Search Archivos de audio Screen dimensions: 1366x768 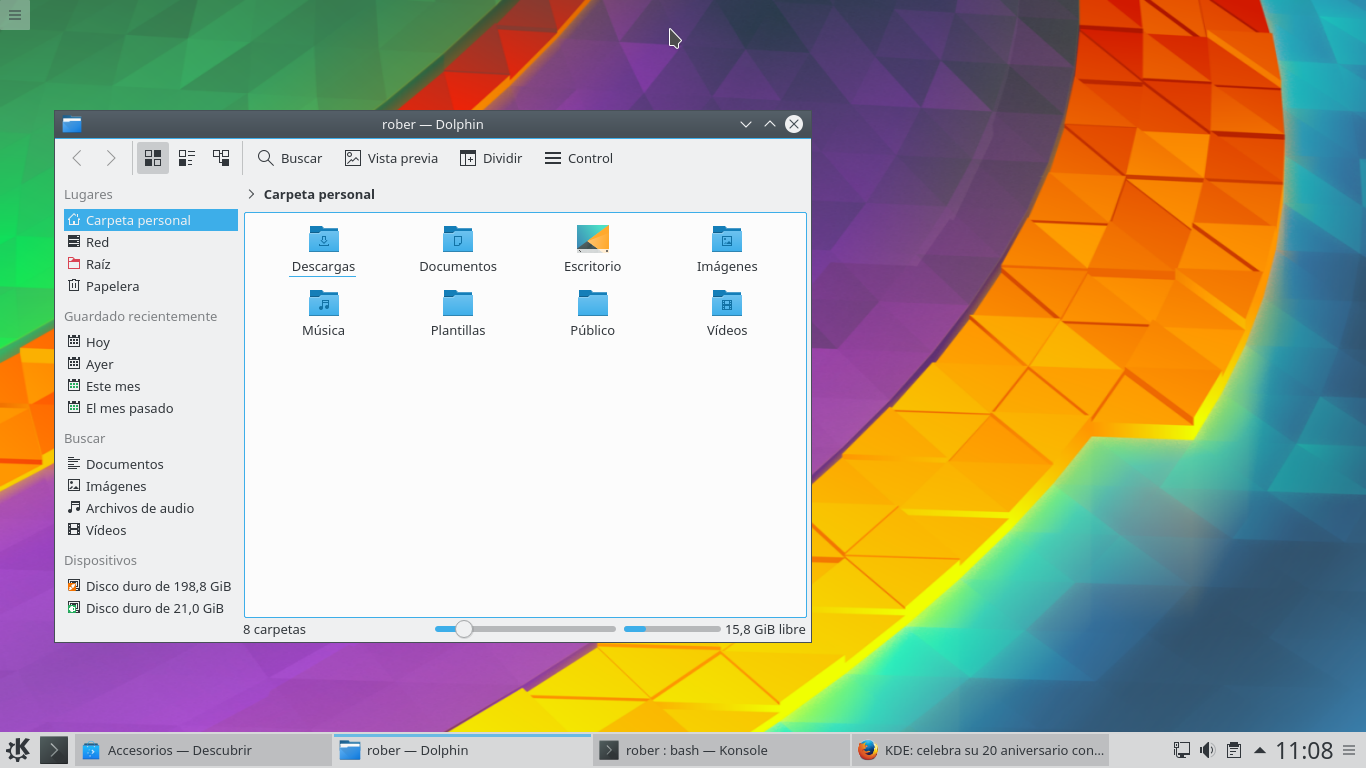(151, 508)
